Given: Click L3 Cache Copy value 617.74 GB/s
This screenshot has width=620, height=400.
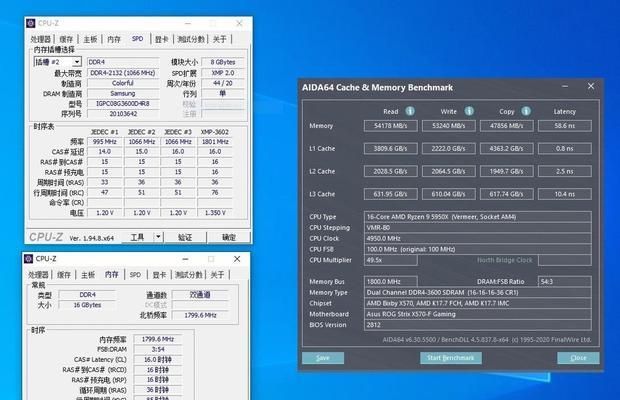Looking at the screenshot, I should [x=507, y=194].
